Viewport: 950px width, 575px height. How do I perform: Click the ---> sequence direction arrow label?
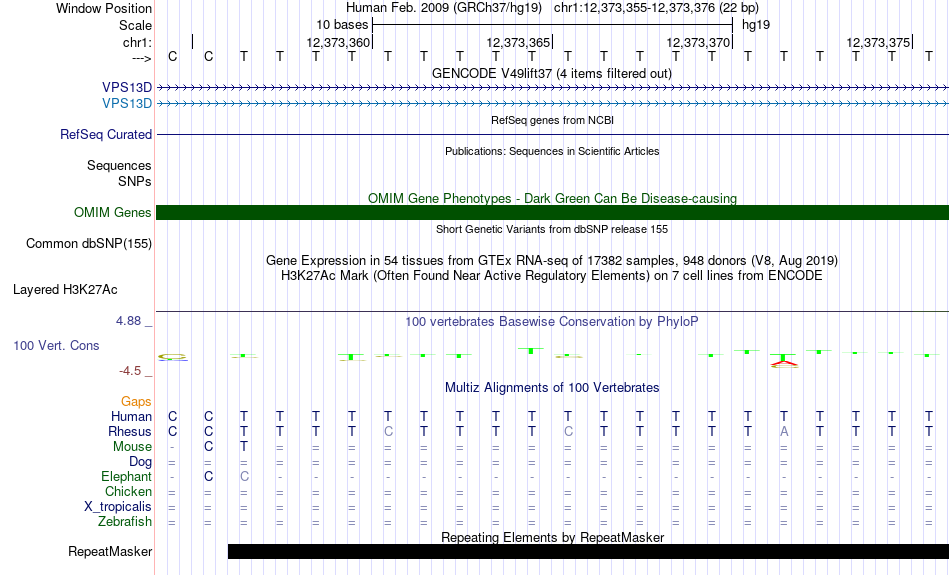tap(142, 58)
